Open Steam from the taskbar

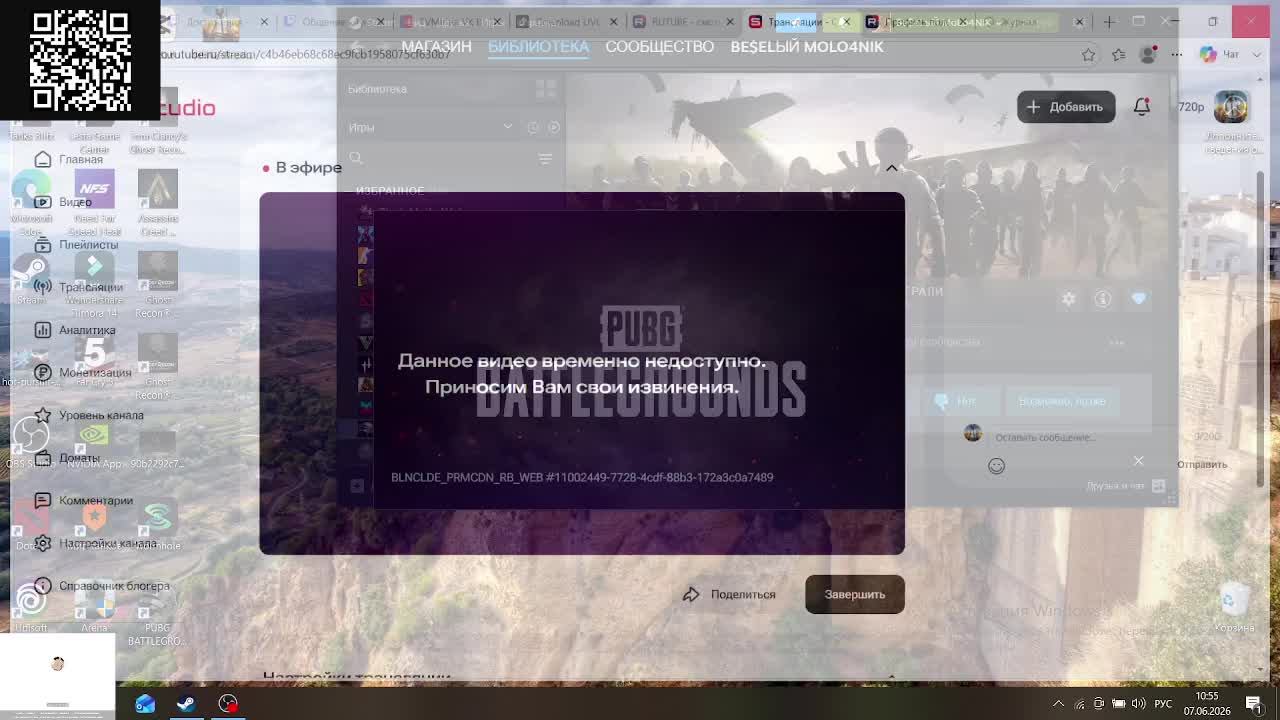(x=186, y=703)
